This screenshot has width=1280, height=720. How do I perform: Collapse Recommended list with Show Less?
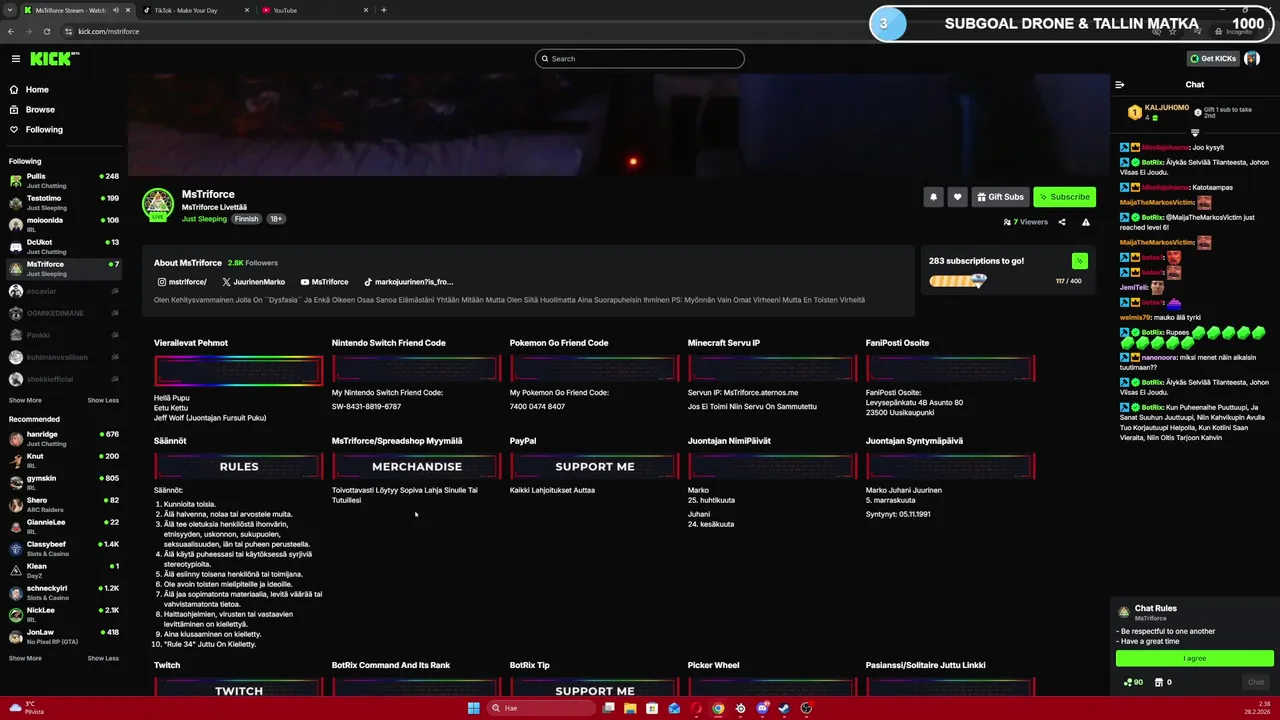tap(103, 658)
